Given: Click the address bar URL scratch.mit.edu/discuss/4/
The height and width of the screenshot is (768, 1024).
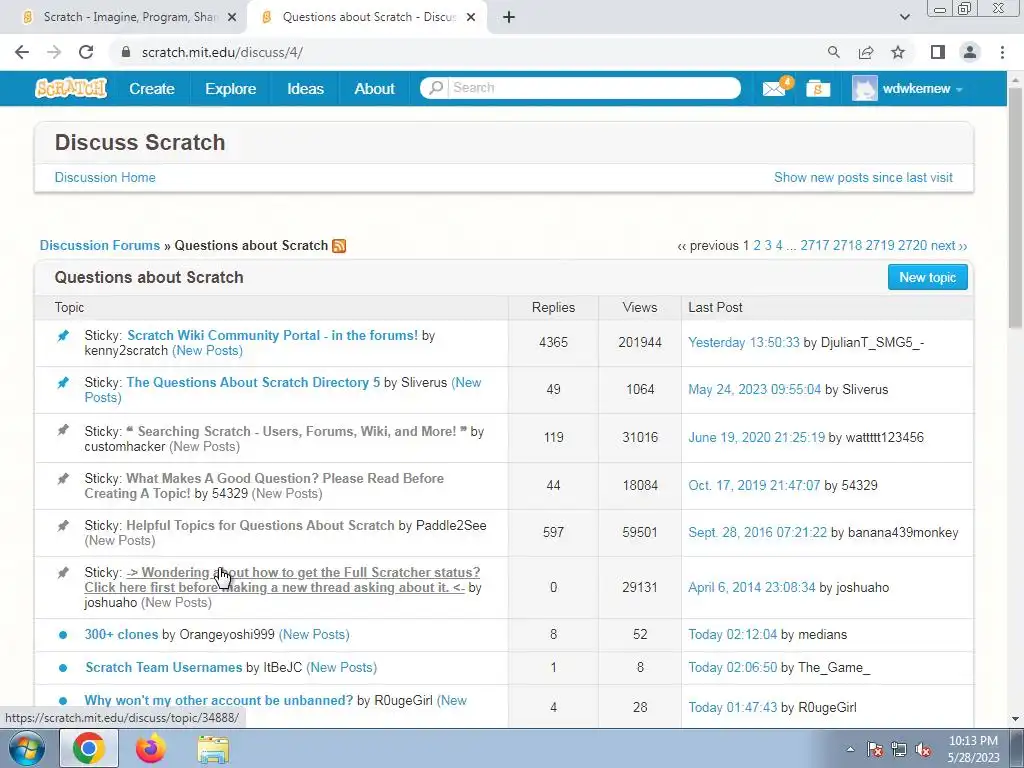Looking at the screenshot, I should point(222,52).
